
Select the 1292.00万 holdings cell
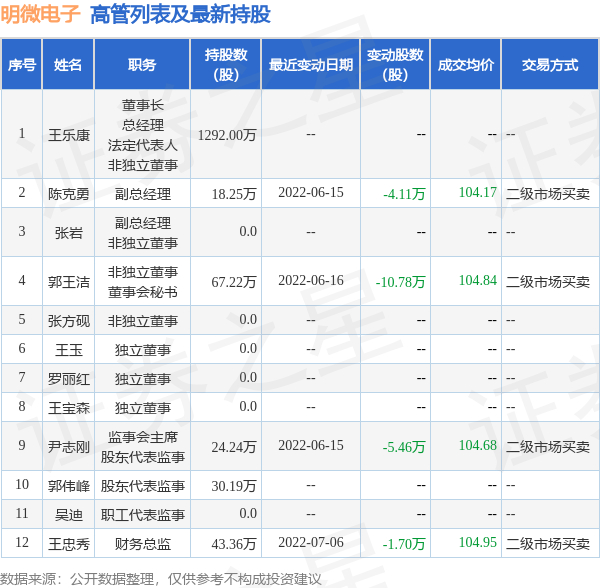click(227, 135)
